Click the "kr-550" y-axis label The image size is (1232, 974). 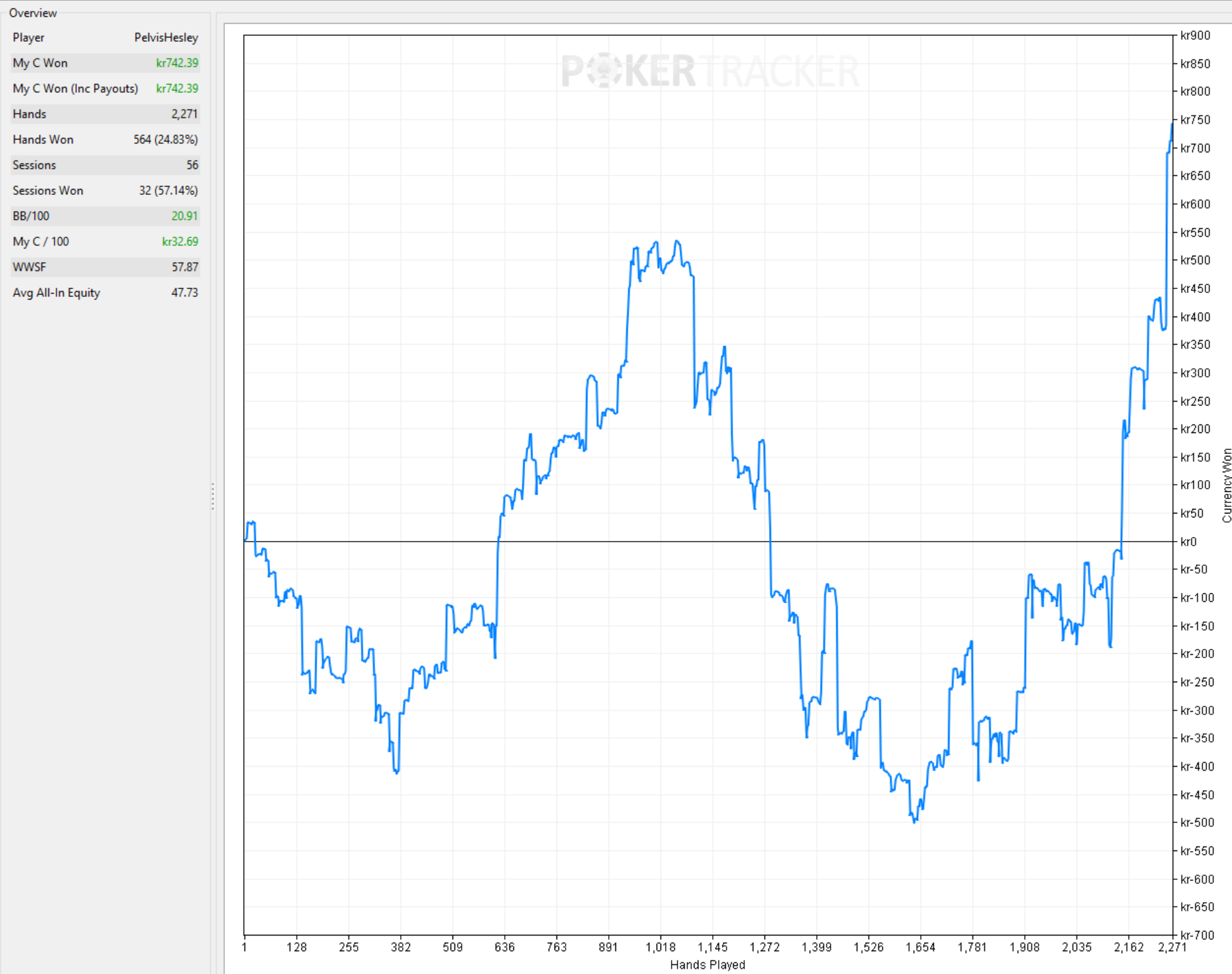[1197, 851]
